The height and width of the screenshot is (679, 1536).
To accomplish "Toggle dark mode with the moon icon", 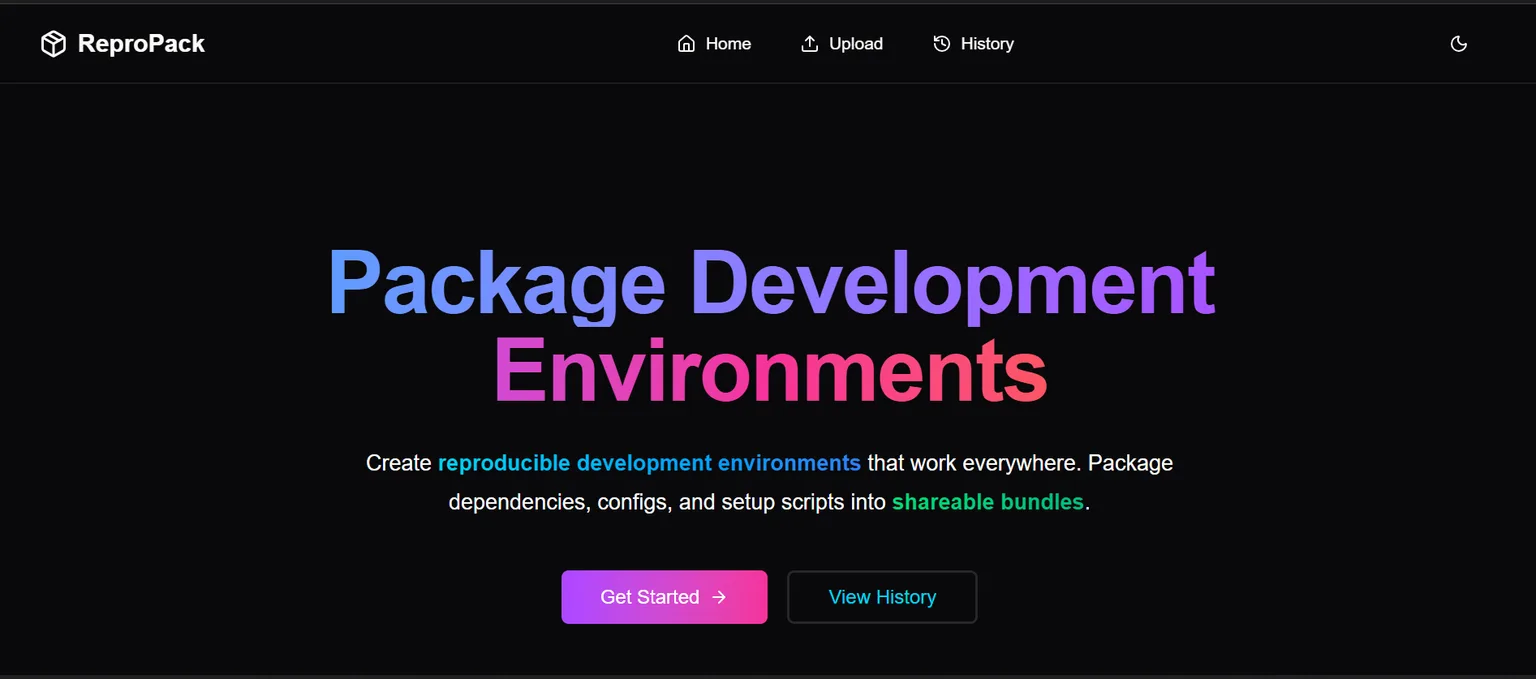I will click(x=1459, y=44).
